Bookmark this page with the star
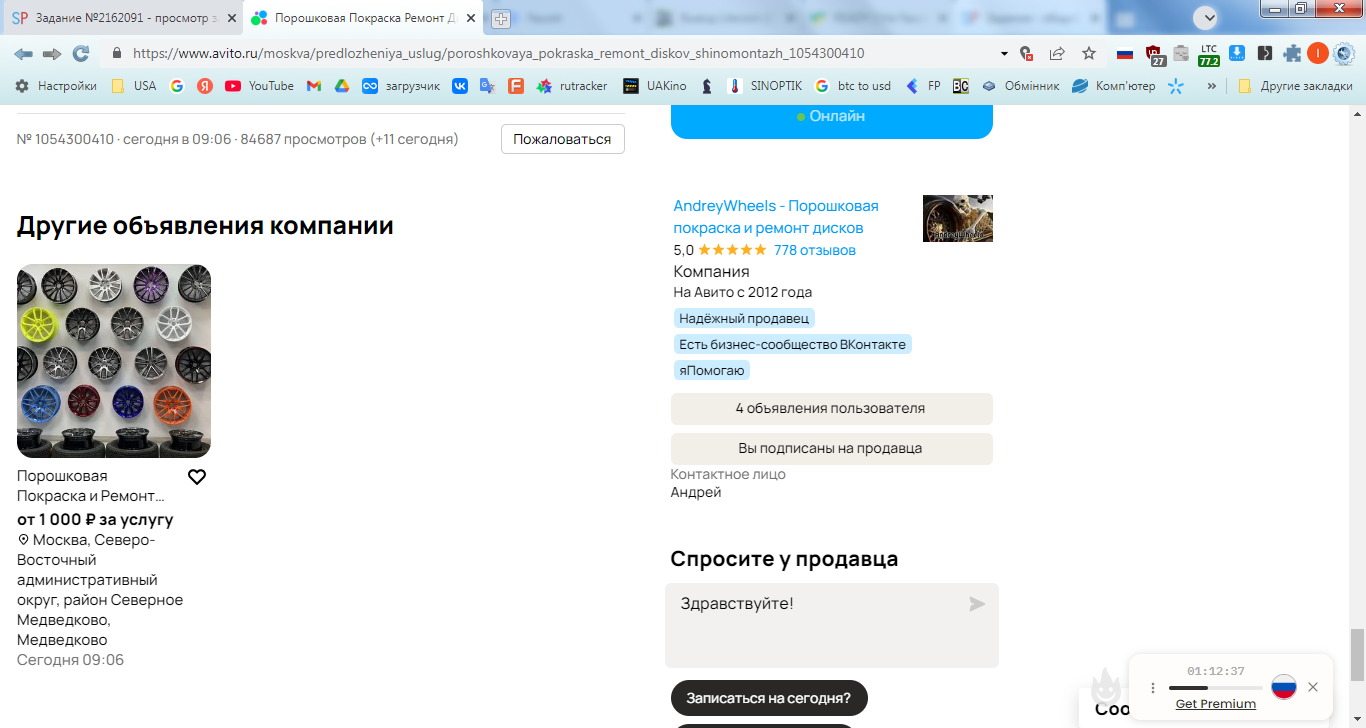Image resolution: width=1366 pixels, height=728 pixels. click(x=1089, y=54)
